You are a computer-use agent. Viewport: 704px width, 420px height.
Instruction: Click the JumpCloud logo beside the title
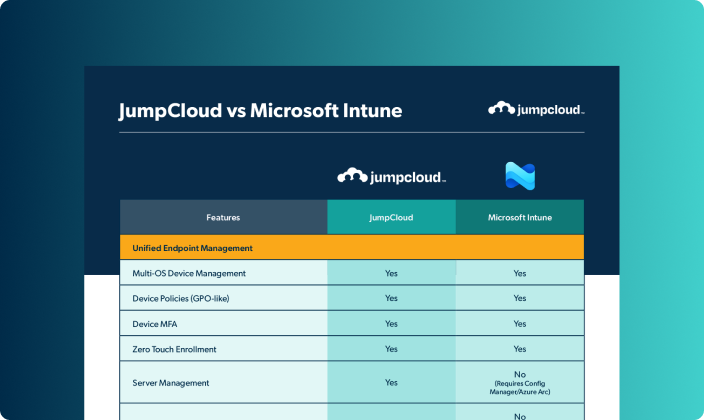(x=536, y=109)
